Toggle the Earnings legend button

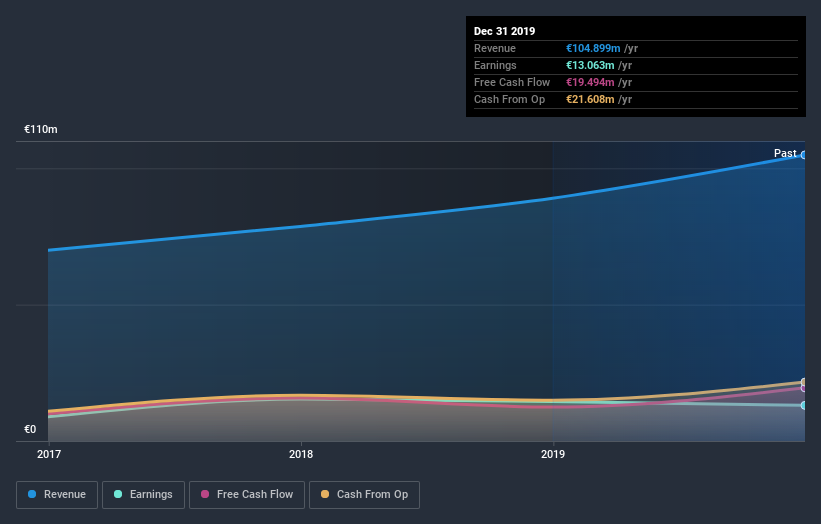(143, 495)
